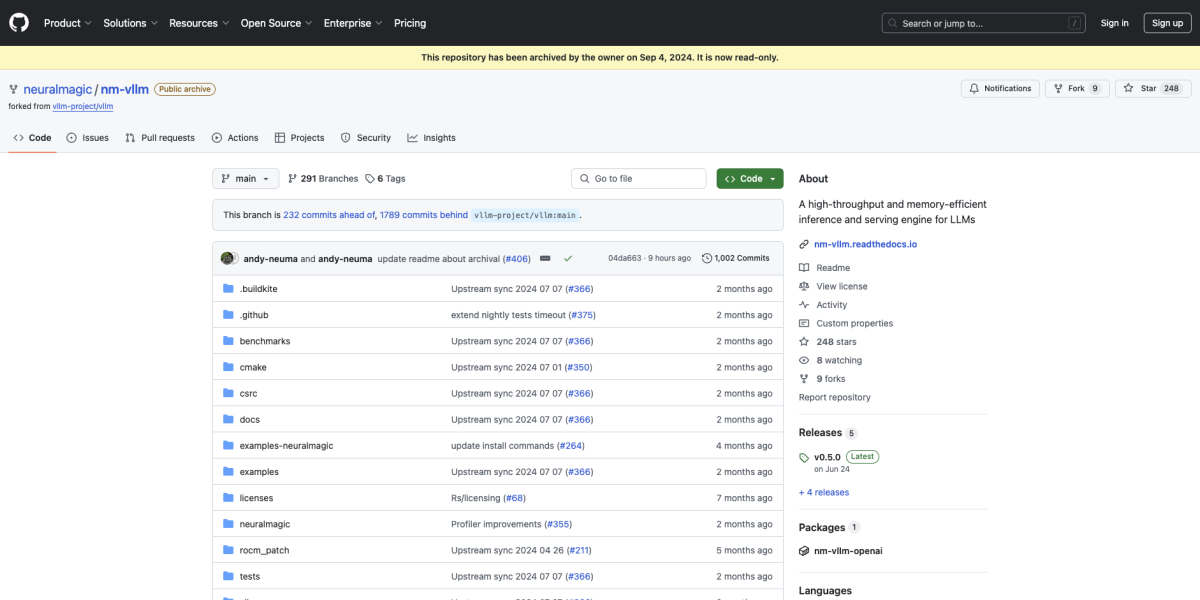Click the v0.5.0 release tag icon

point(804,458)
